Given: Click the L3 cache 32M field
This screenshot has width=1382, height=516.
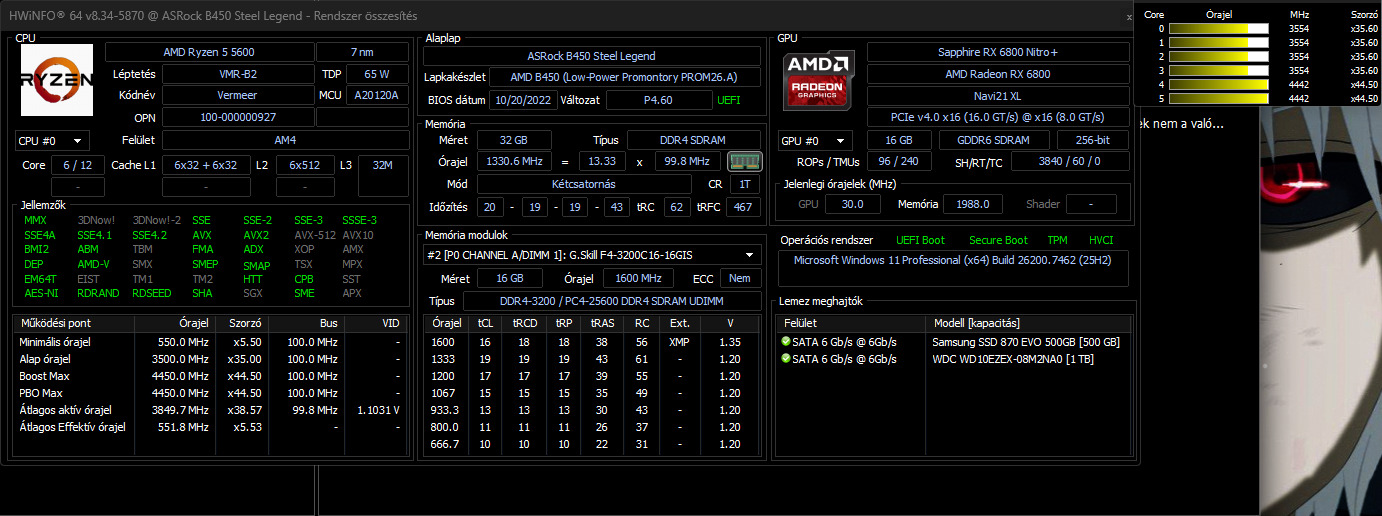Looking at the screenshot, I should [383, 164].
